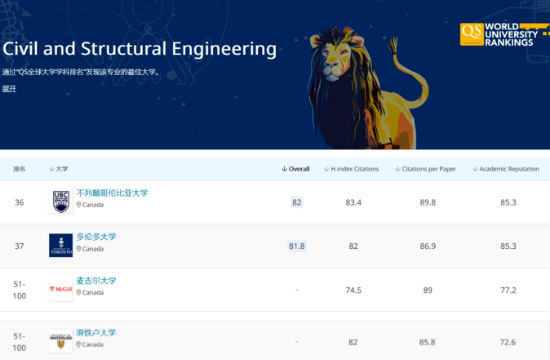This screenshot has width=550, height=360.
Task: Click the location pin beside UBC's Canada
Action: (79, 205)
